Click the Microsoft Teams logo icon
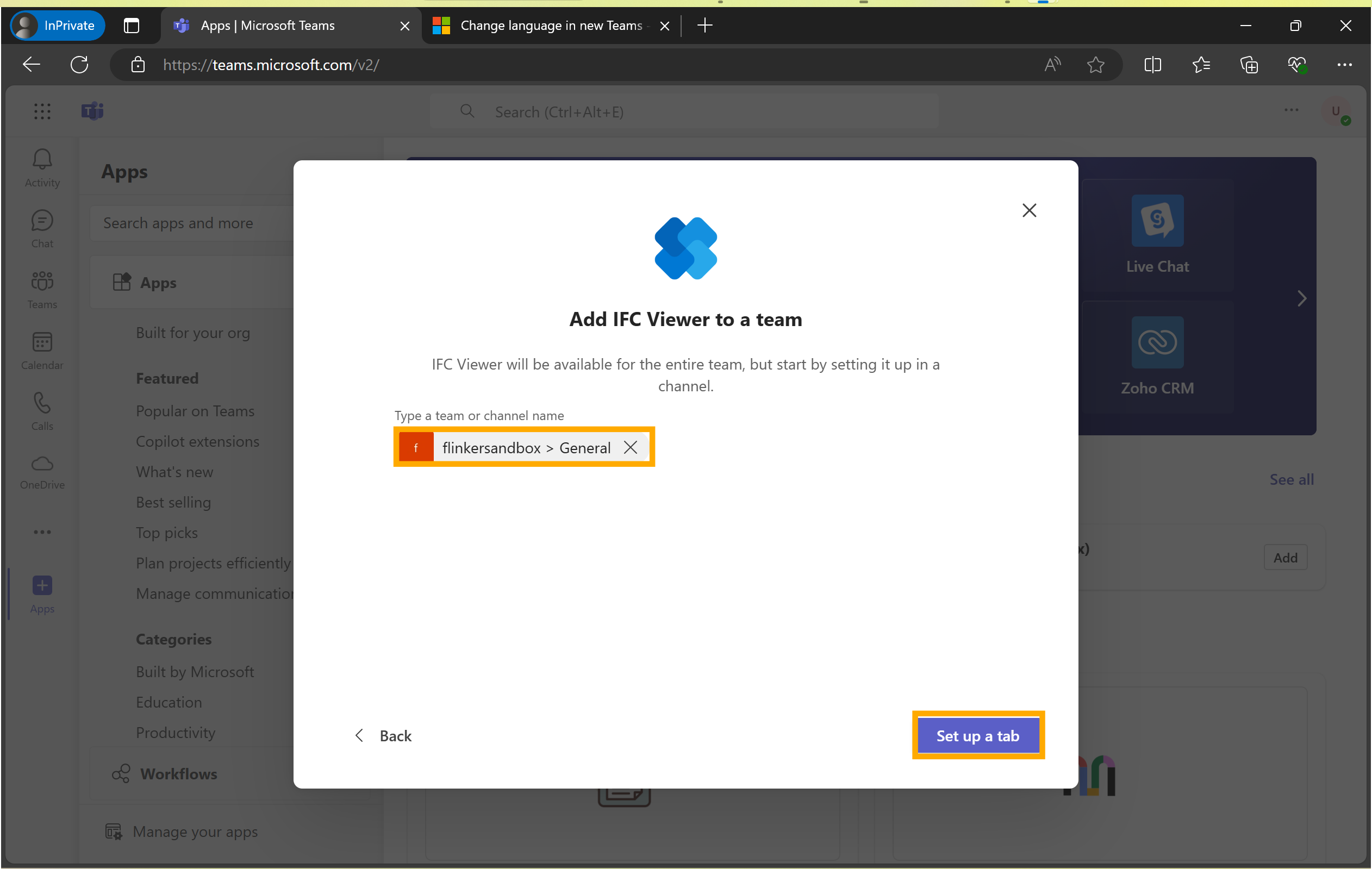1372x869 pixels. tap(92, 111)
